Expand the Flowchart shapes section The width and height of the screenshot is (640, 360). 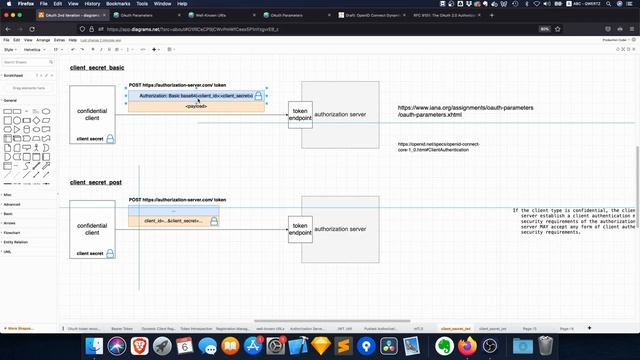click(x=11, y=233)
